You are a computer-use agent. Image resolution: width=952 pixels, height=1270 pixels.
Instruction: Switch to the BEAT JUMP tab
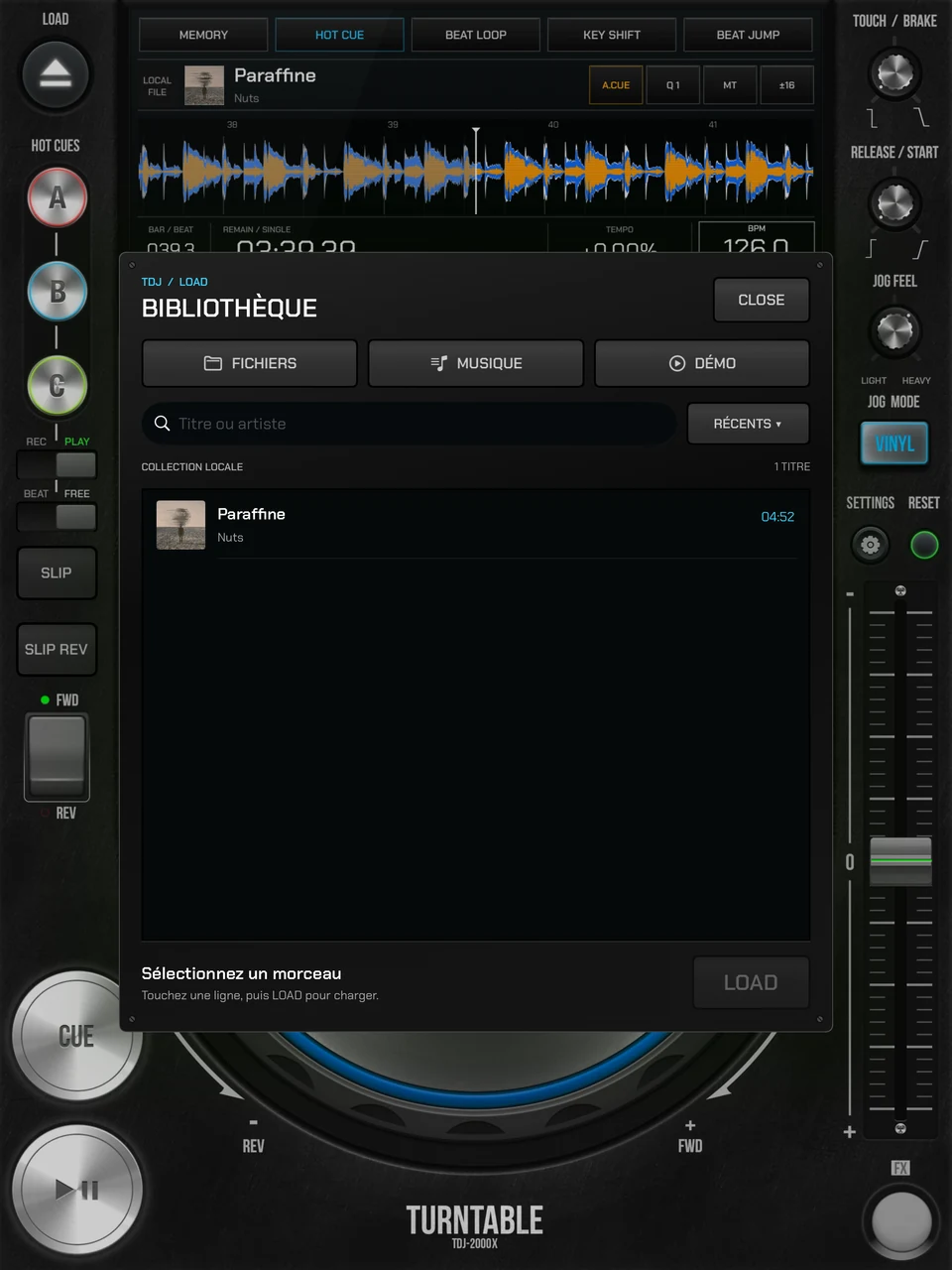(748, 35)
